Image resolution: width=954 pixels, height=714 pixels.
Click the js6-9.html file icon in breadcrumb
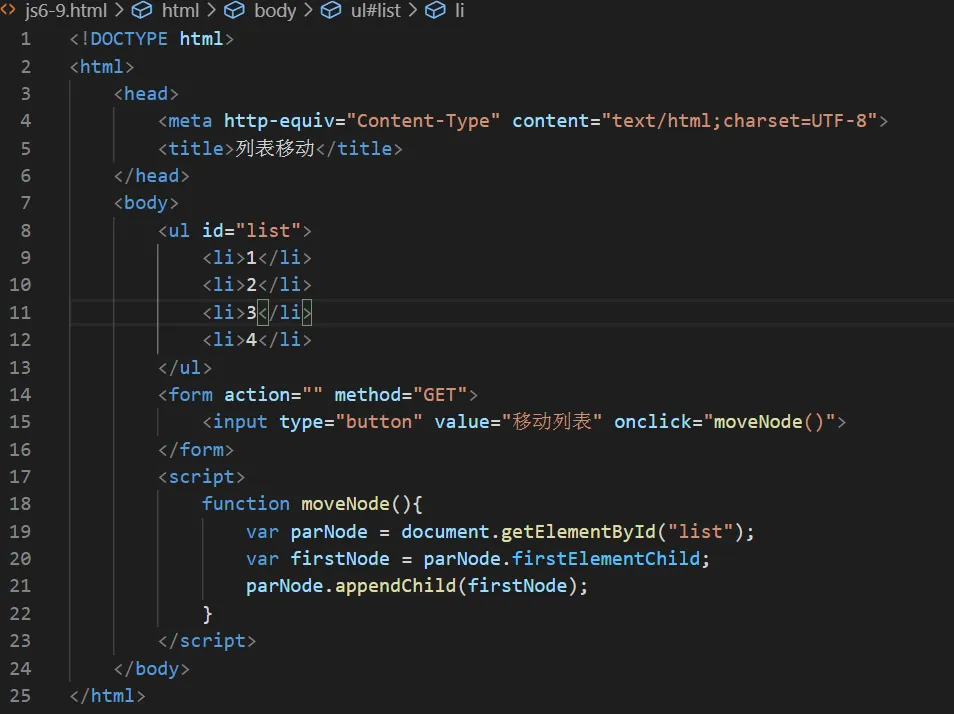(x=8, y=11)
